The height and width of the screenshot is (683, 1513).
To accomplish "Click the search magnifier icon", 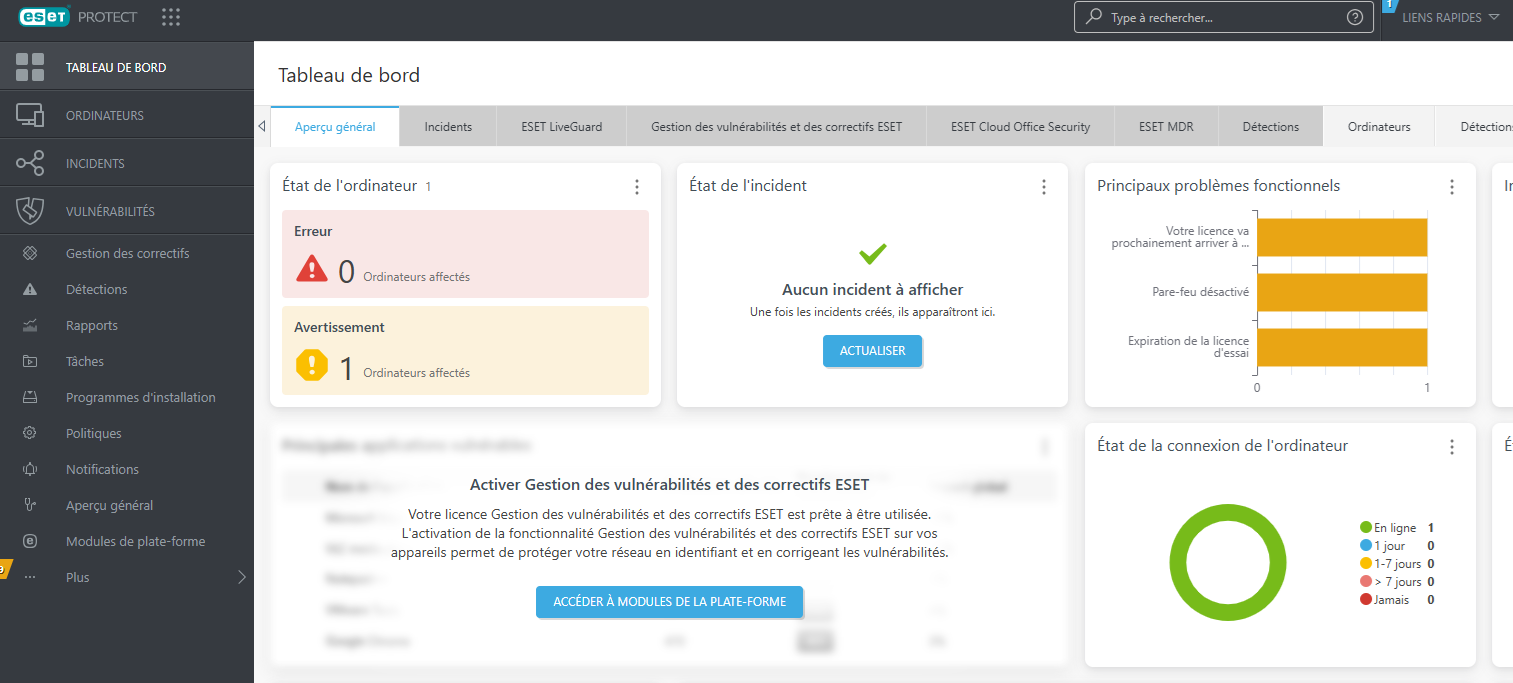I will pyautogui.click(x=1094, y=17).
